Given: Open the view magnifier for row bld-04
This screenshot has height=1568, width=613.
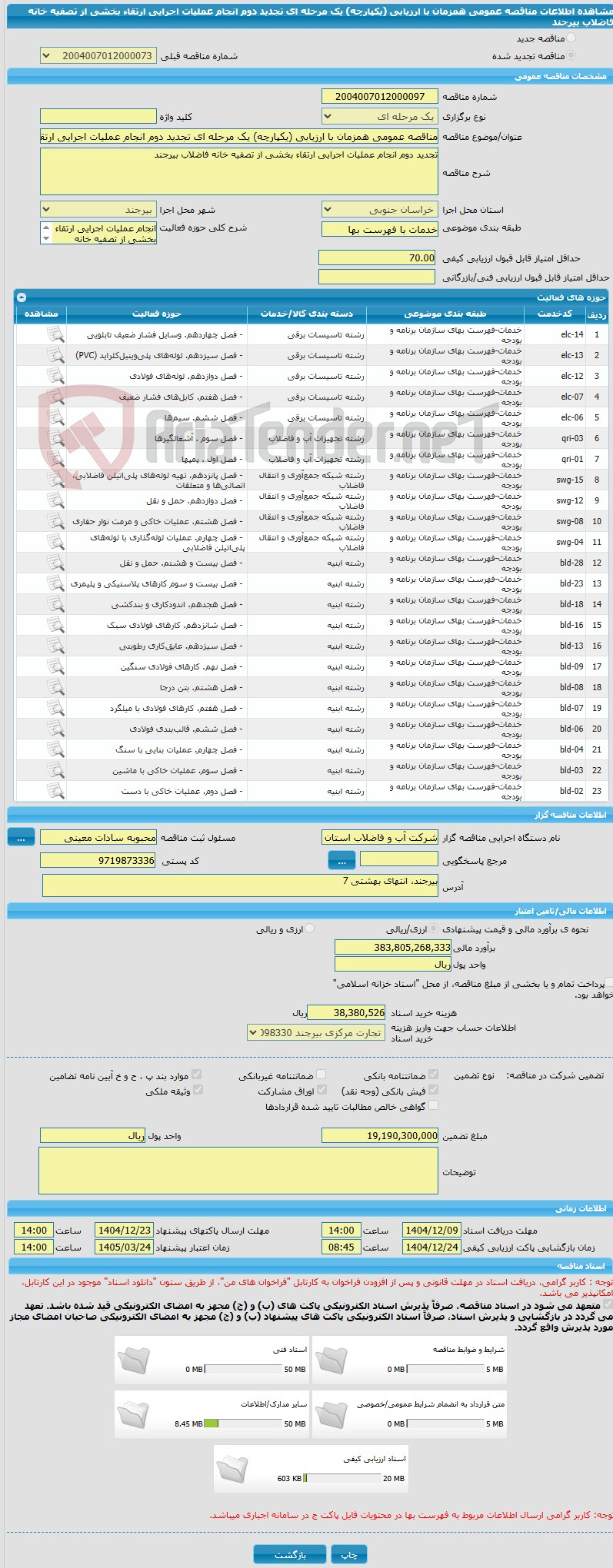Looking at the screenshot, I should tap(55, 749).
